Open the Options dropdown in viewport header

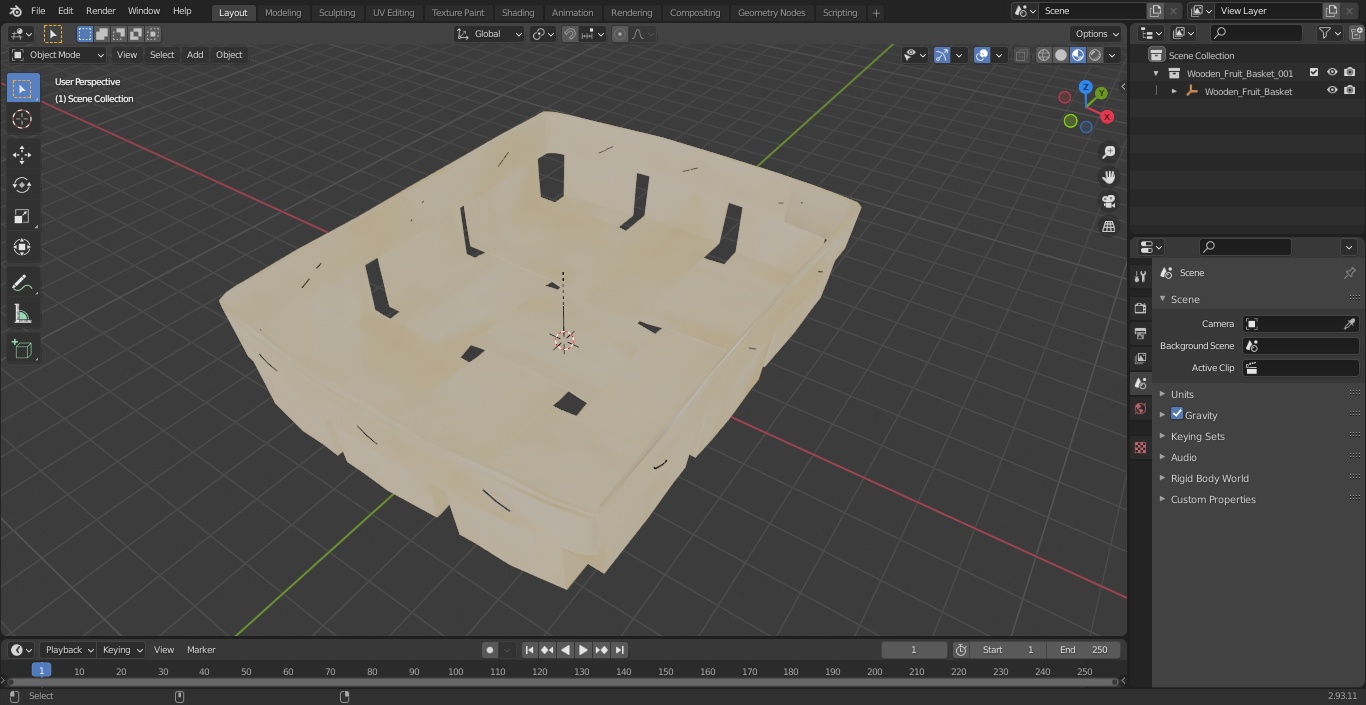pyautogui.click(x=1096, y=34)
